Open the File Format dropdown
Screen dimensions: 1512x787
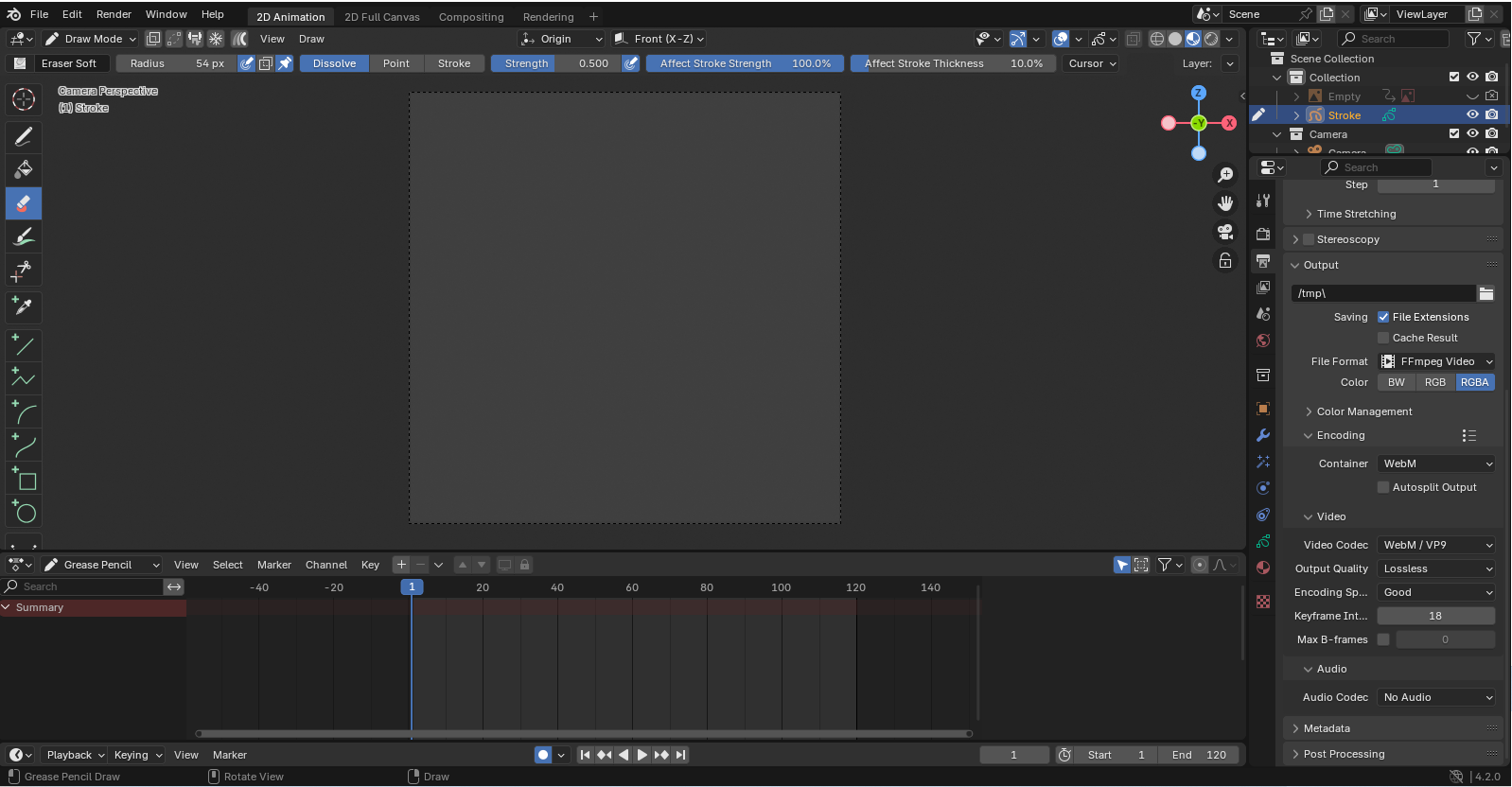point(1436,361)
